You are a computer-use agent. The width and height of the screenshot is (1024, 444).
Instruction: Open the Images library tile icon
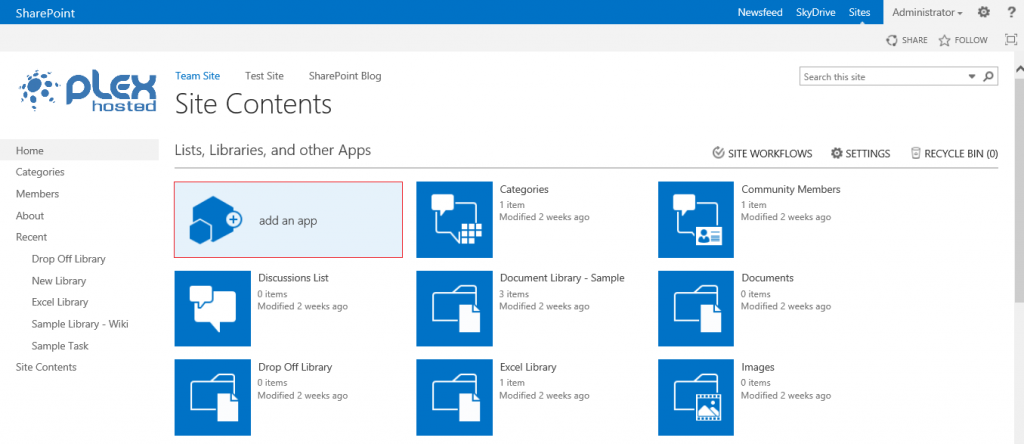pos(696,395)
